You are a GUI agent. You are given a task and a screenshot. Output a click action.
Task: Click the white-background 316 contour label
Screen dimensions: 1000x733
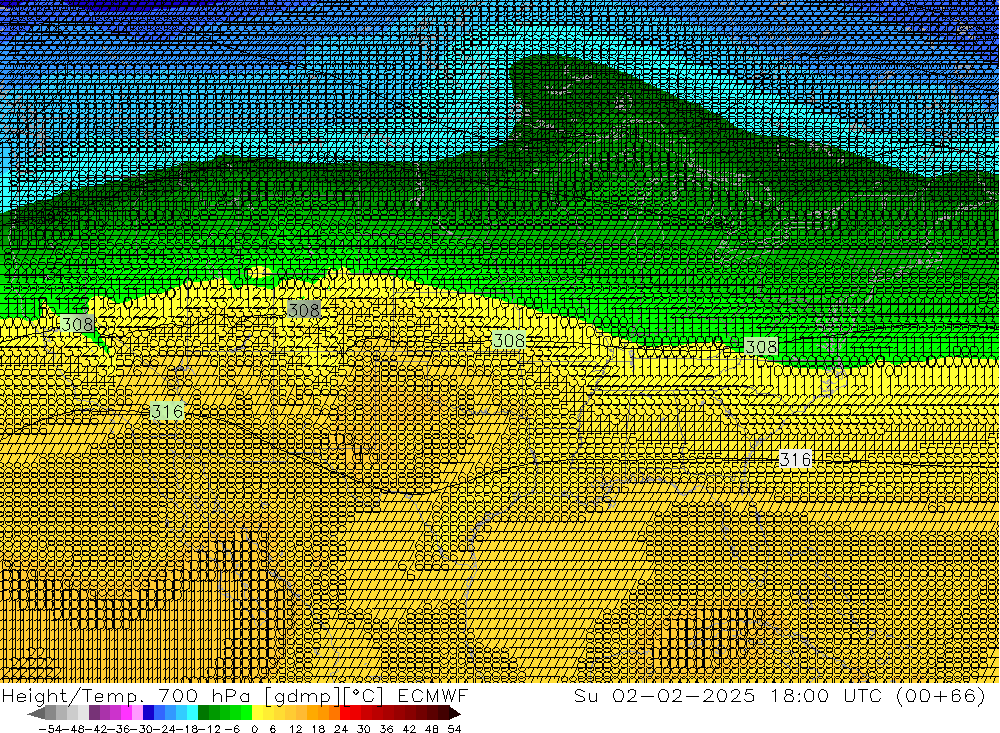tap(795, 459)
